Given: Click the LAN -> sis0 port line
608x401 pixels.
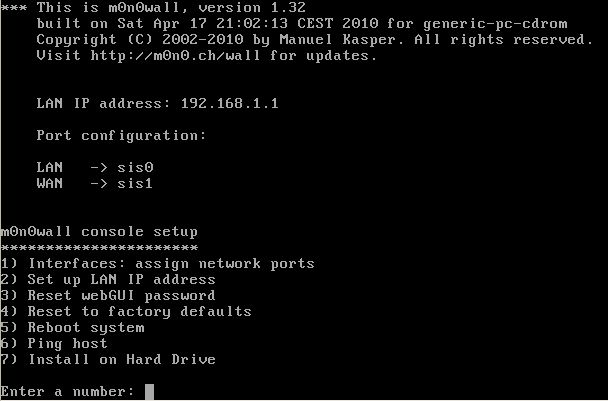Looking at the screenshot, I should click(95, 168).
